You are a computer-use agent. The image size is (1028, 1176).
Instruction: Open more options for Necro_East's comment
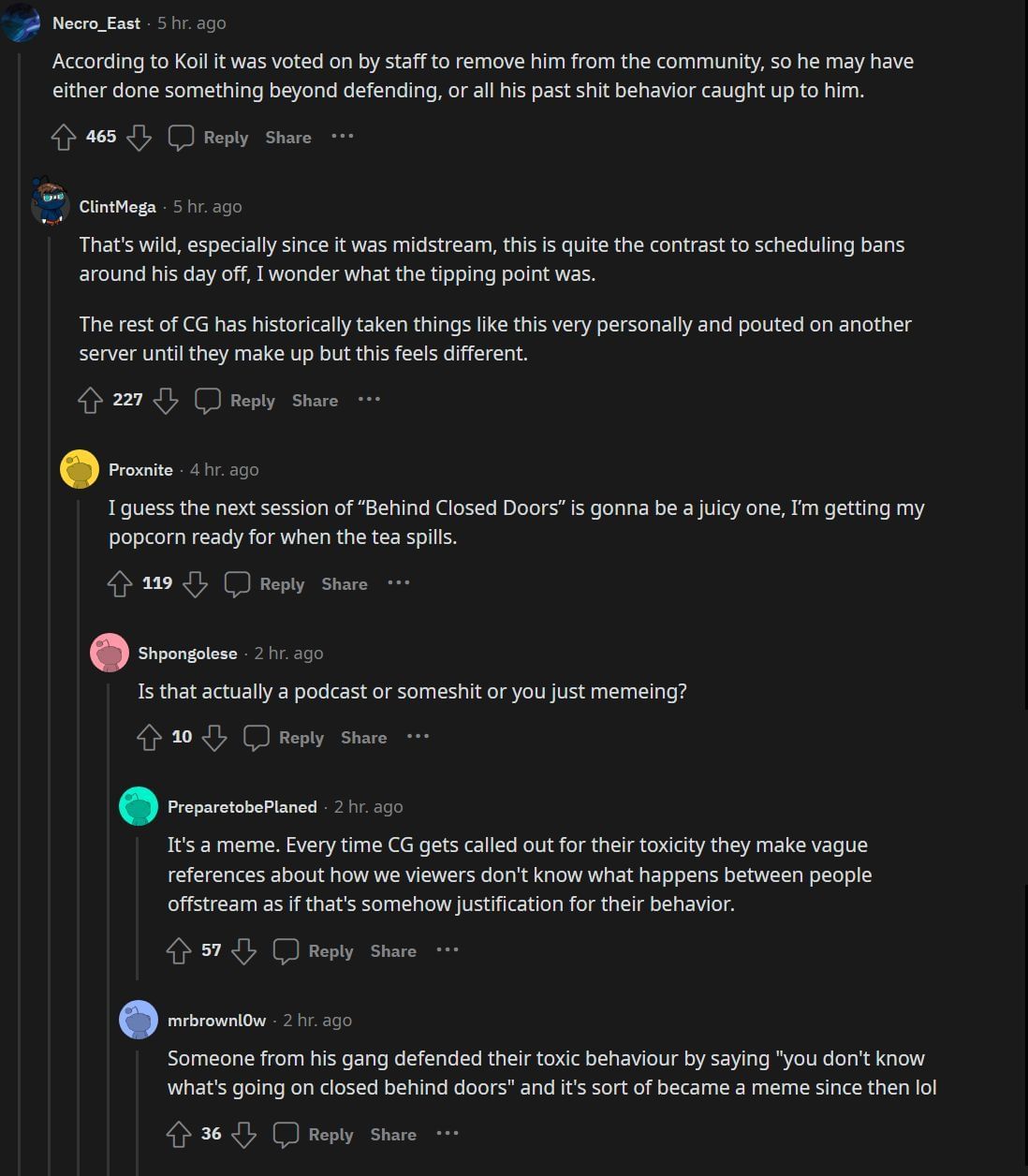pos(343,137)
